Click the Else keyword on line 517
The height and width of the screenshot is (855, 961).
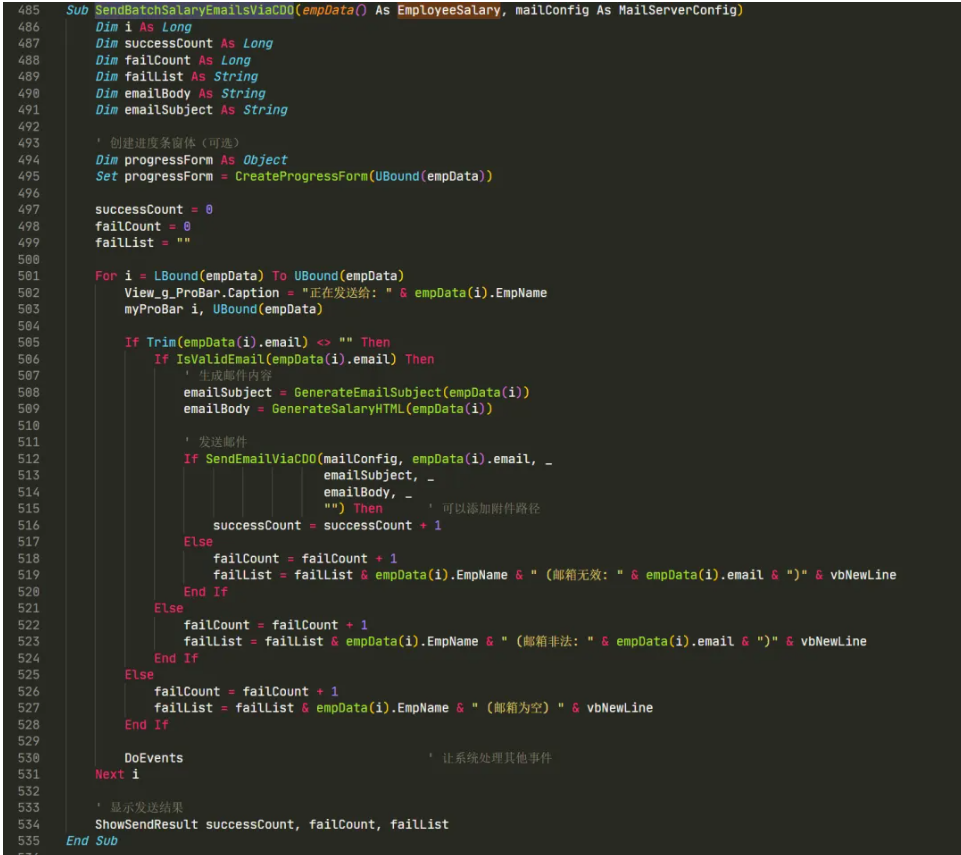click(198, 542)
